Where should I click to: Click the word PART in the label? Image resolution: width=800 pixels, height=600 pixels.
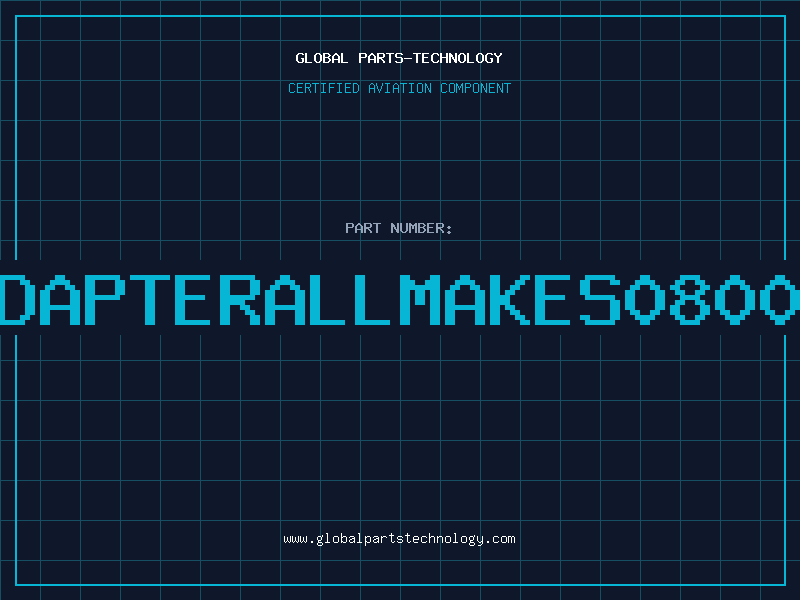coord(363,228)
